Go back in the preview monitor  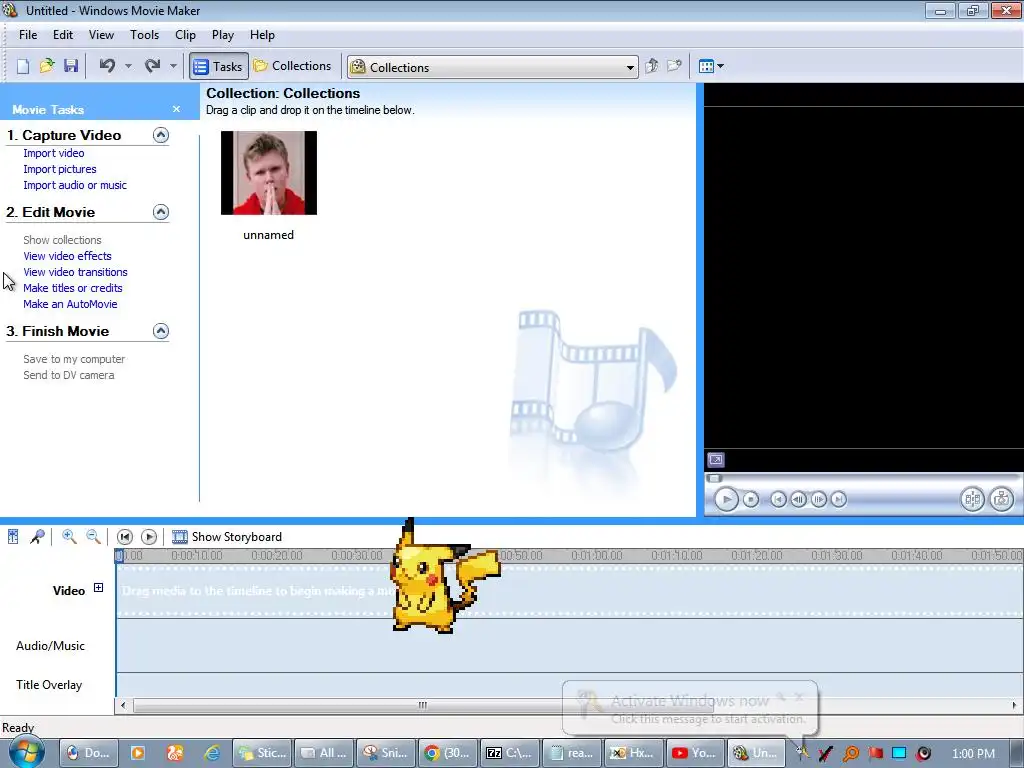(x=778, y=500)
